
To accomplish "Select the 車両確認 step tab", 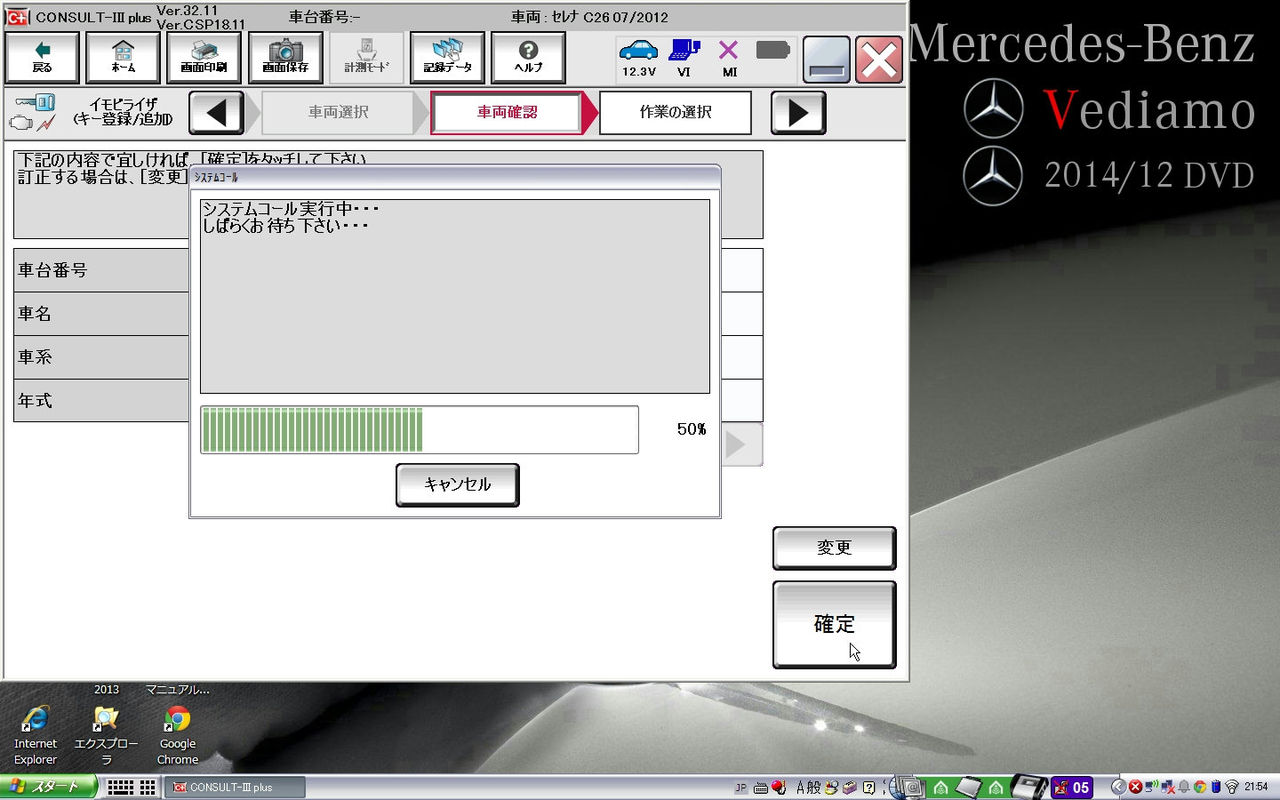I will 507,112.
